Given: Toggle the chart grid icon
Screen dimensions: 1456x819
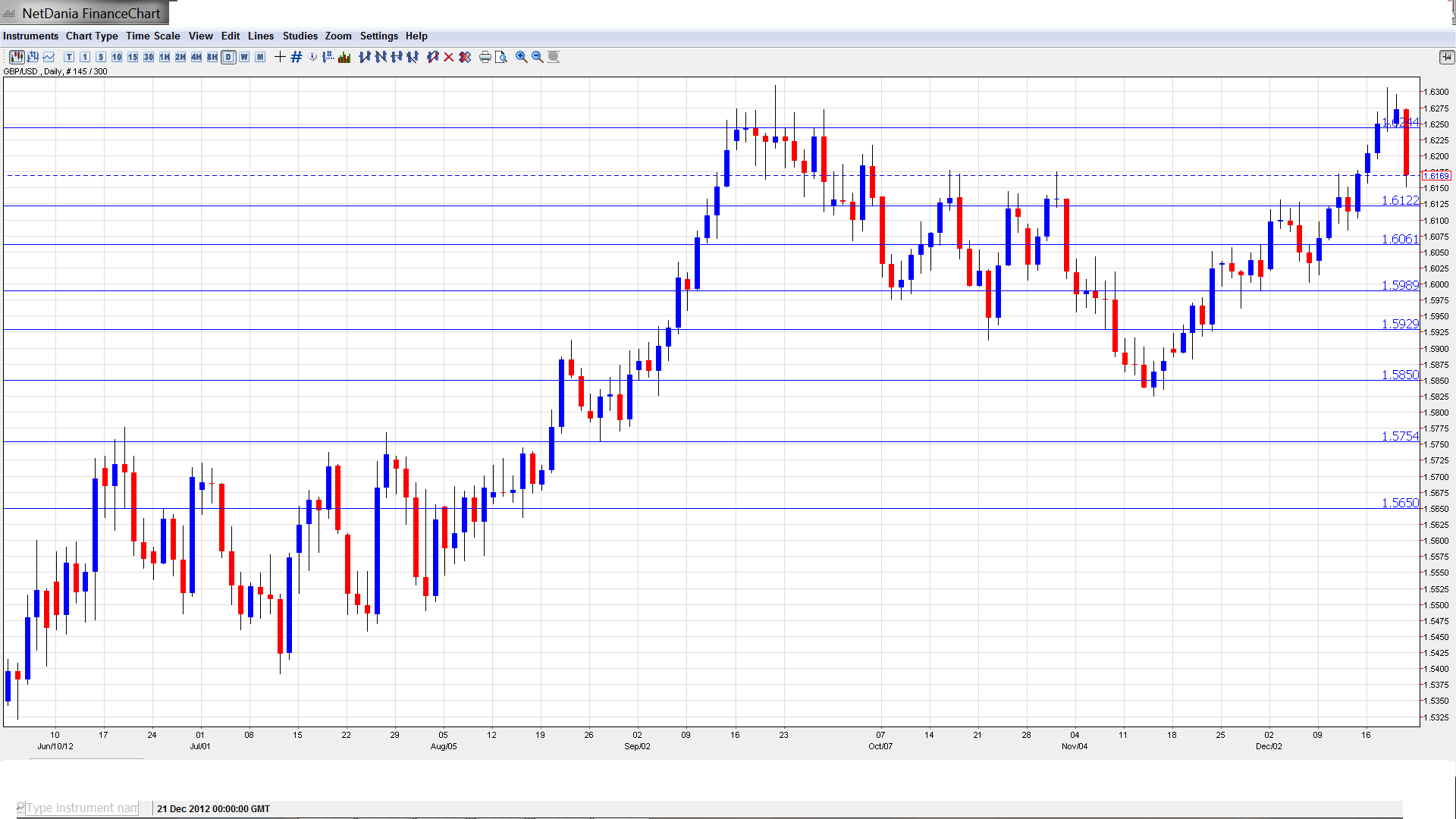Looking at the screenshot, I should 296,57.
